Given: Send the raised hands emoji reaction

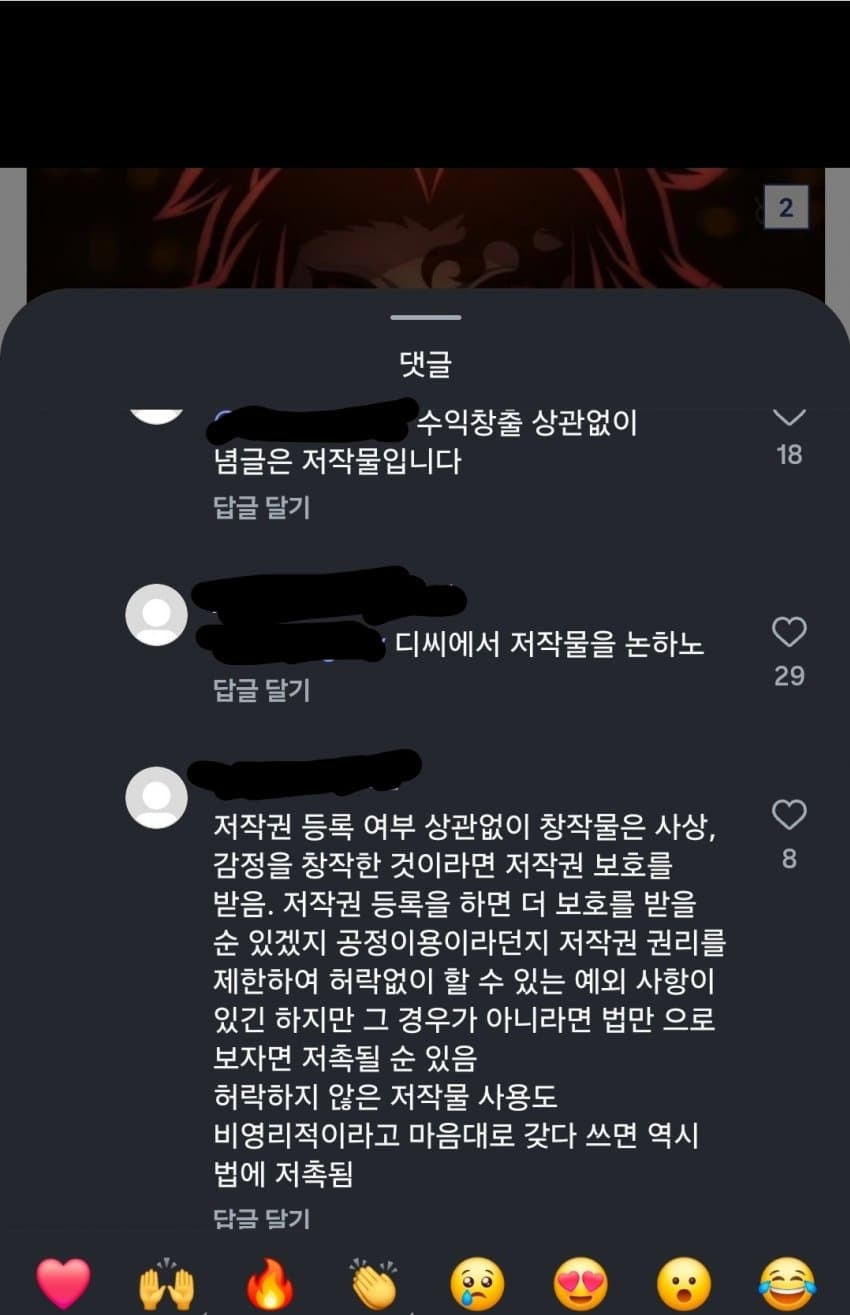Looking at the screenshot, I should [167, 1283].
